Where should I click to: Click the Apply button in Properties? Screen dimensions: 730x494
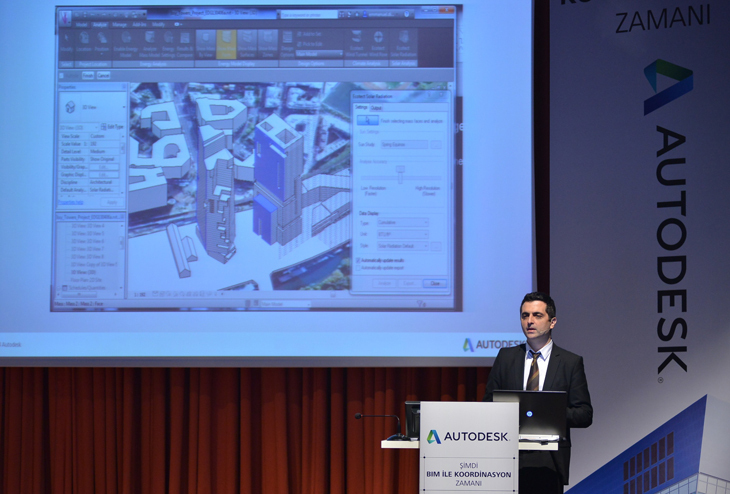(112, 203)
